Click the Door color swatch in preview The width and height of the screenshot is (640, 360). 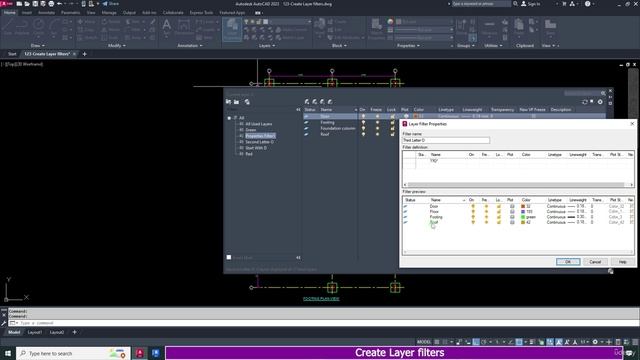[x=523, y=207]
